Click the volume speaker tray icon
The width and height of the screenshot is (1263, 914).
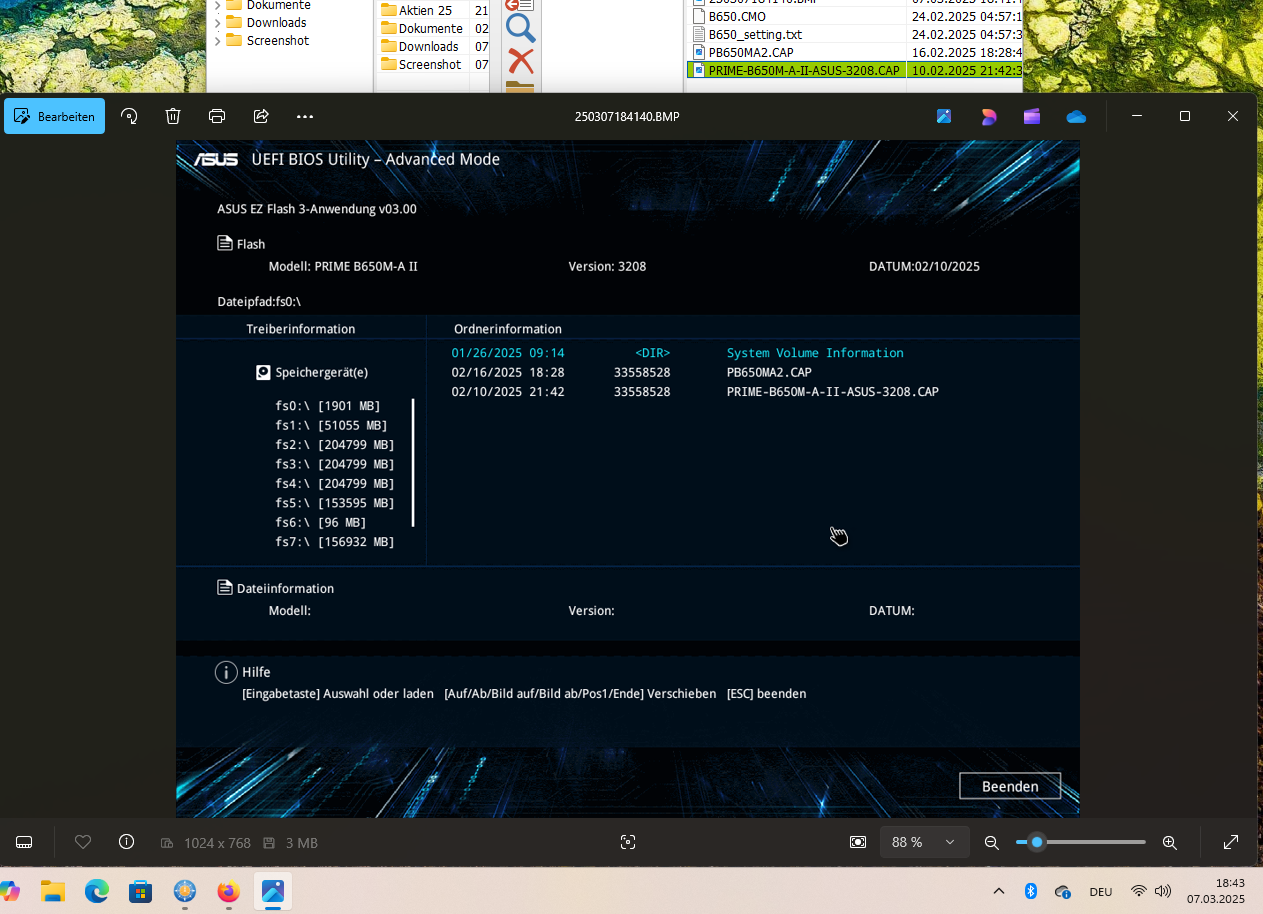1163,891
